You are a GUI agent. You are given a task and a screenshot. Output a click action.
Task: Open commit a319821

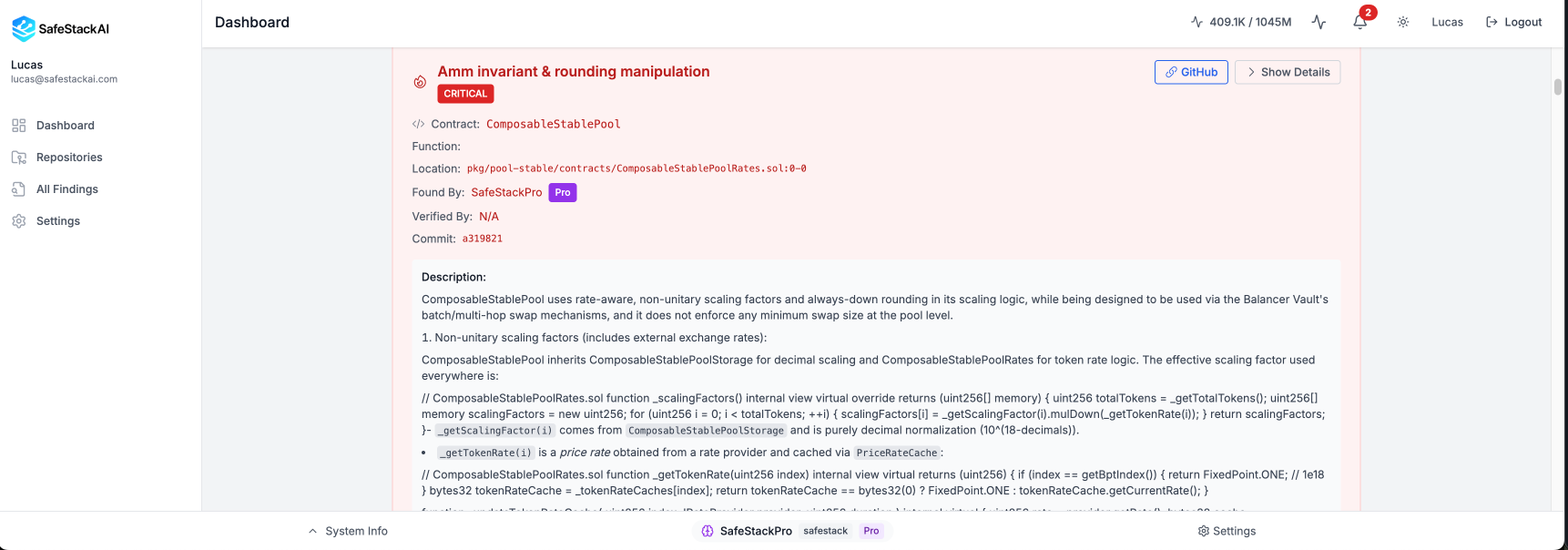pyautogui.click(x=482, y=238)
